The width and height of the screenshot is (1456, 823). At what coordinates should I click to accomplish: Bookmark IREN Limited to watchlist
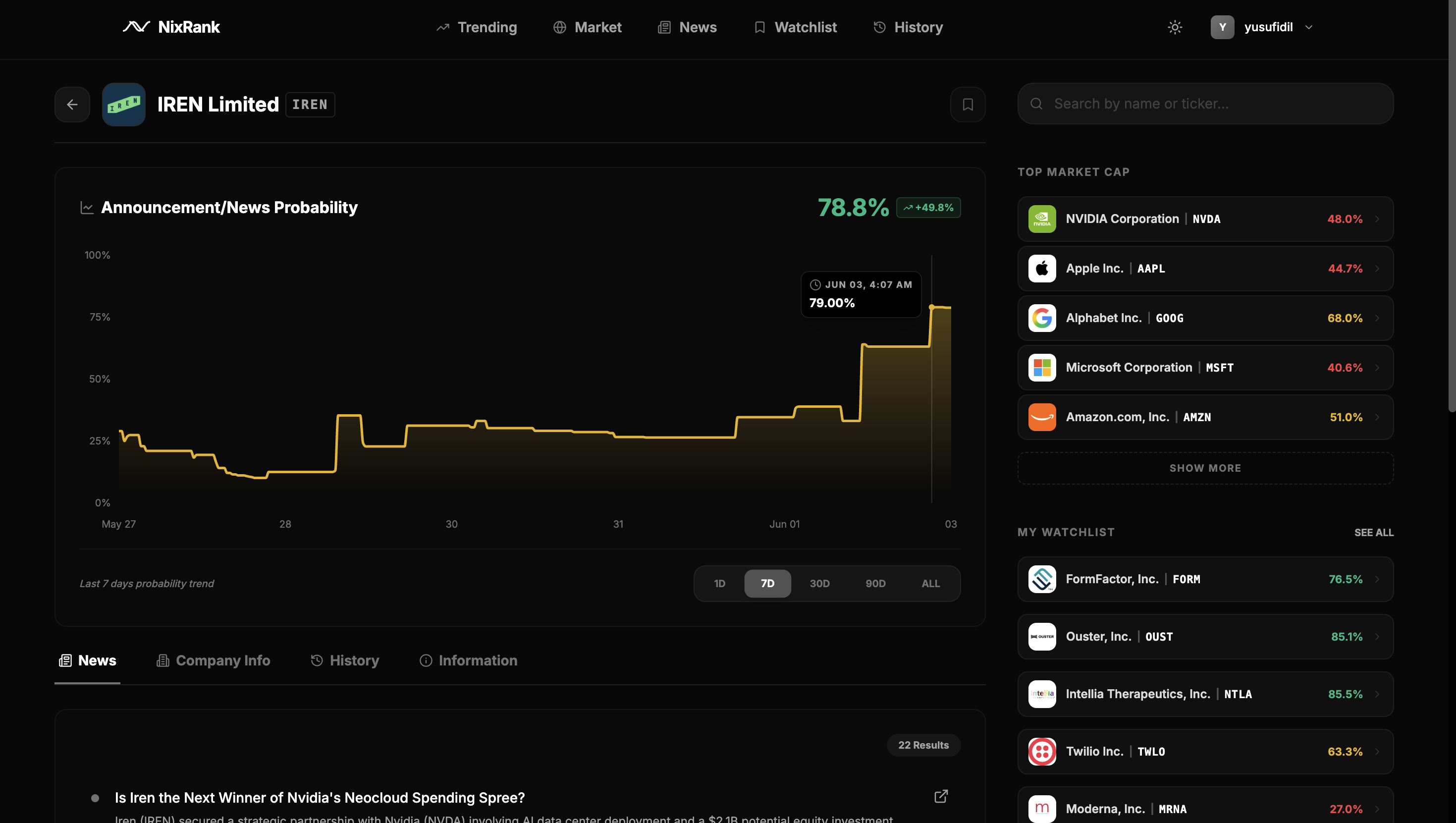coord(968,104)
